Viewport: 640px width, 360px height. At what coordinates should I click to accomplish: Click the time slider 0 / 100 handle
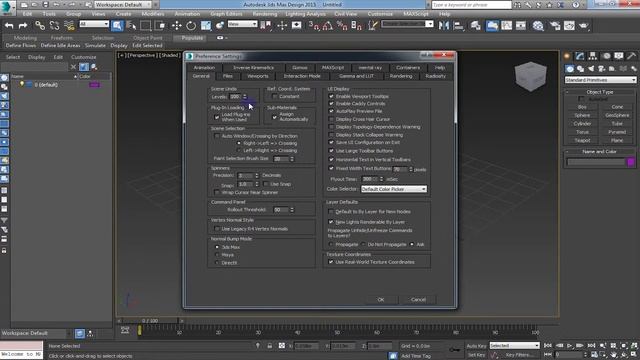(x=150, y=321)
